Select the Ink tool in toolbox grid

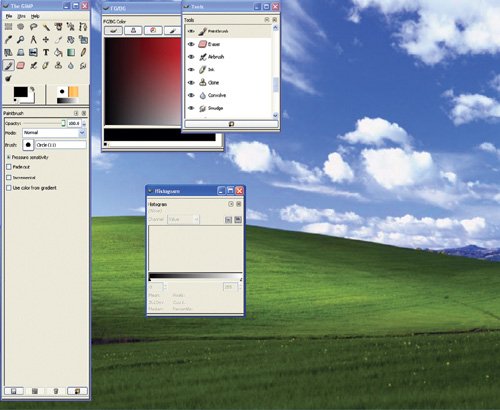(46, 66)
